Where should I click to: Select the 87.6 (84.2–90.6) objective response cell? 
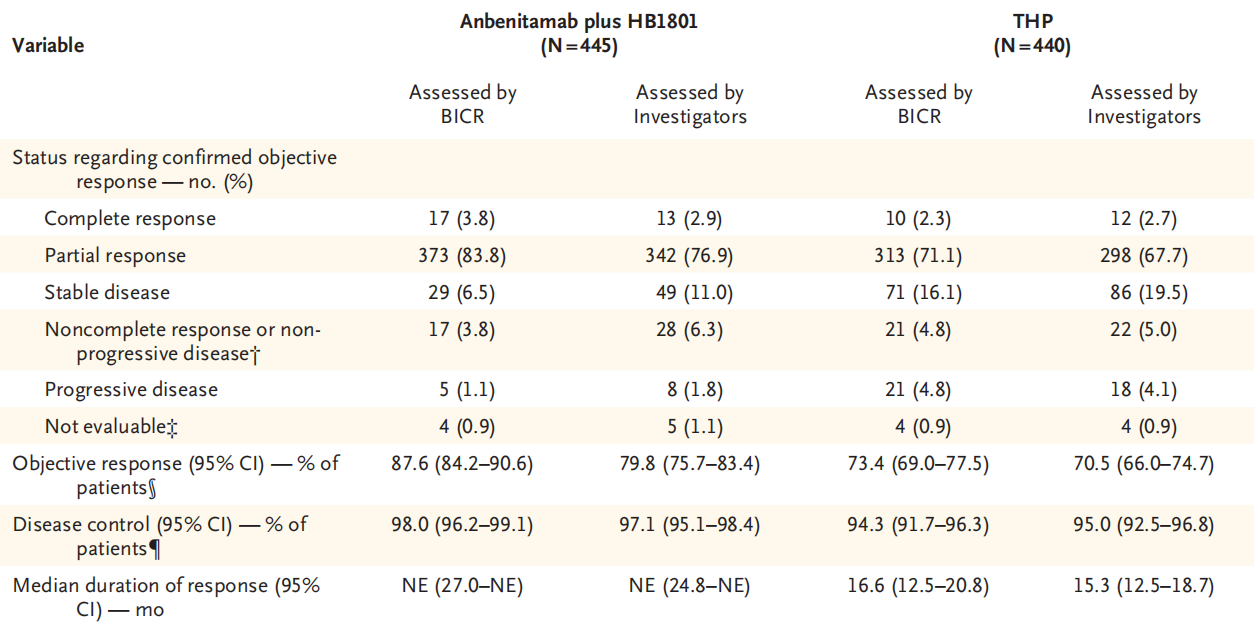pos(462,465)
